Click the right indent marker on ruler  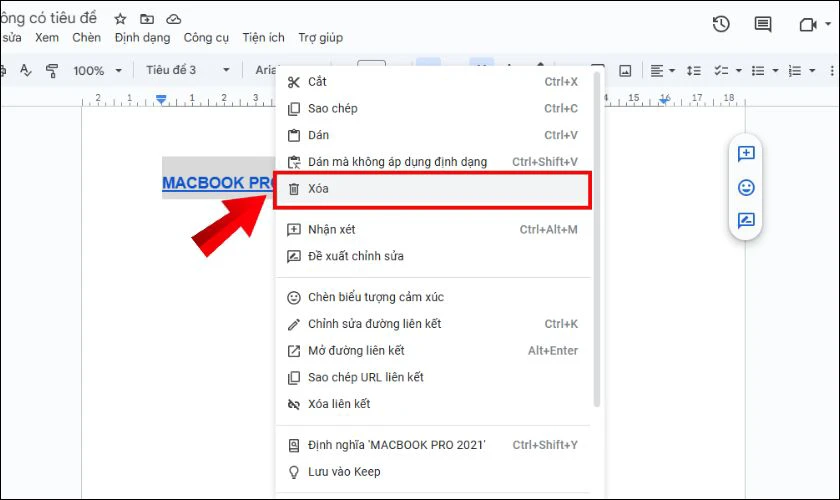[665, 100]
